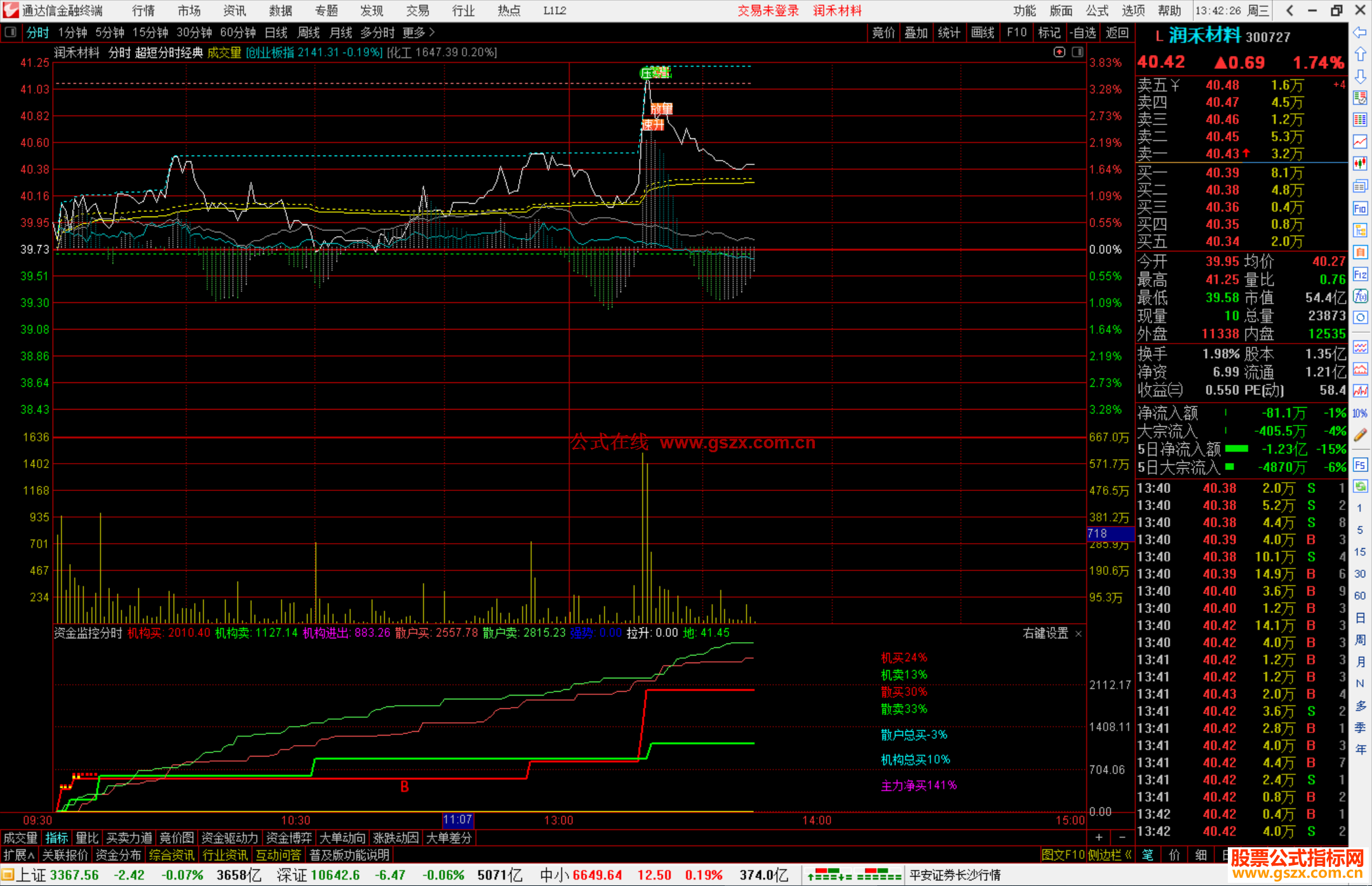Click the navigate-back arrow in title bar

pos(1289,10)
